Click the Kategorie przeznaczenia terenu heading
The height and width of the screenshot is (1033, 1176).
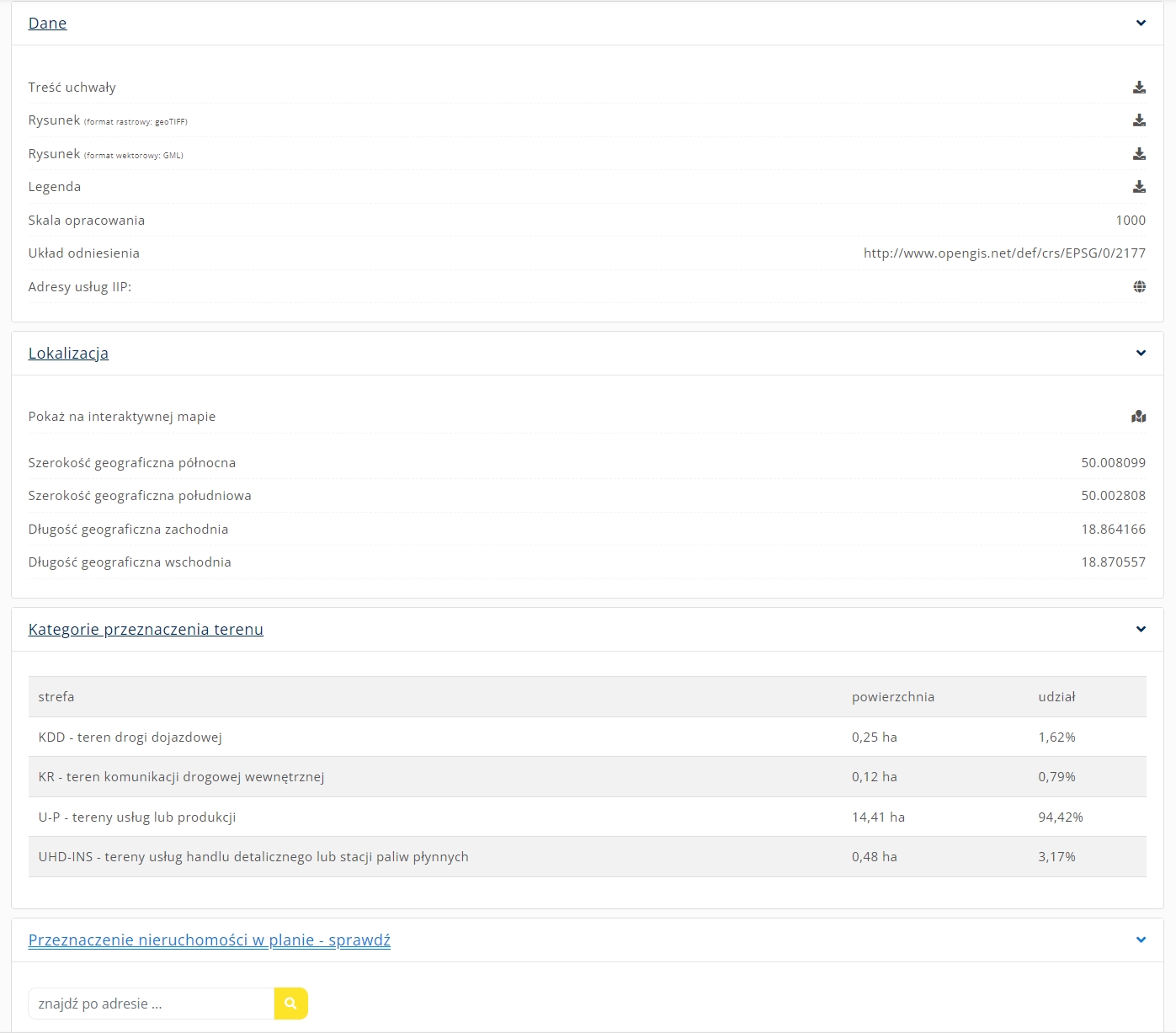coord(146,630)
